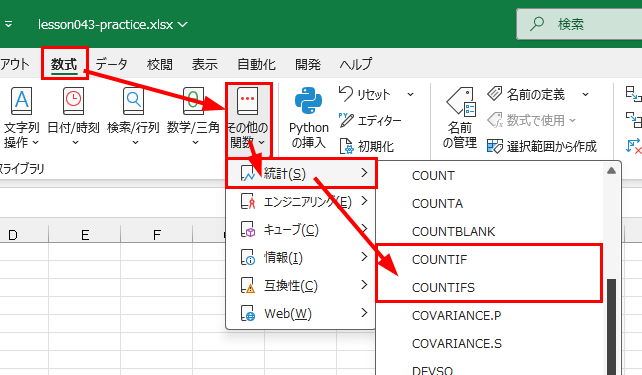Screen dimensions: 642x375
Task: Select column D header
Action: click(x=24, y=235)
